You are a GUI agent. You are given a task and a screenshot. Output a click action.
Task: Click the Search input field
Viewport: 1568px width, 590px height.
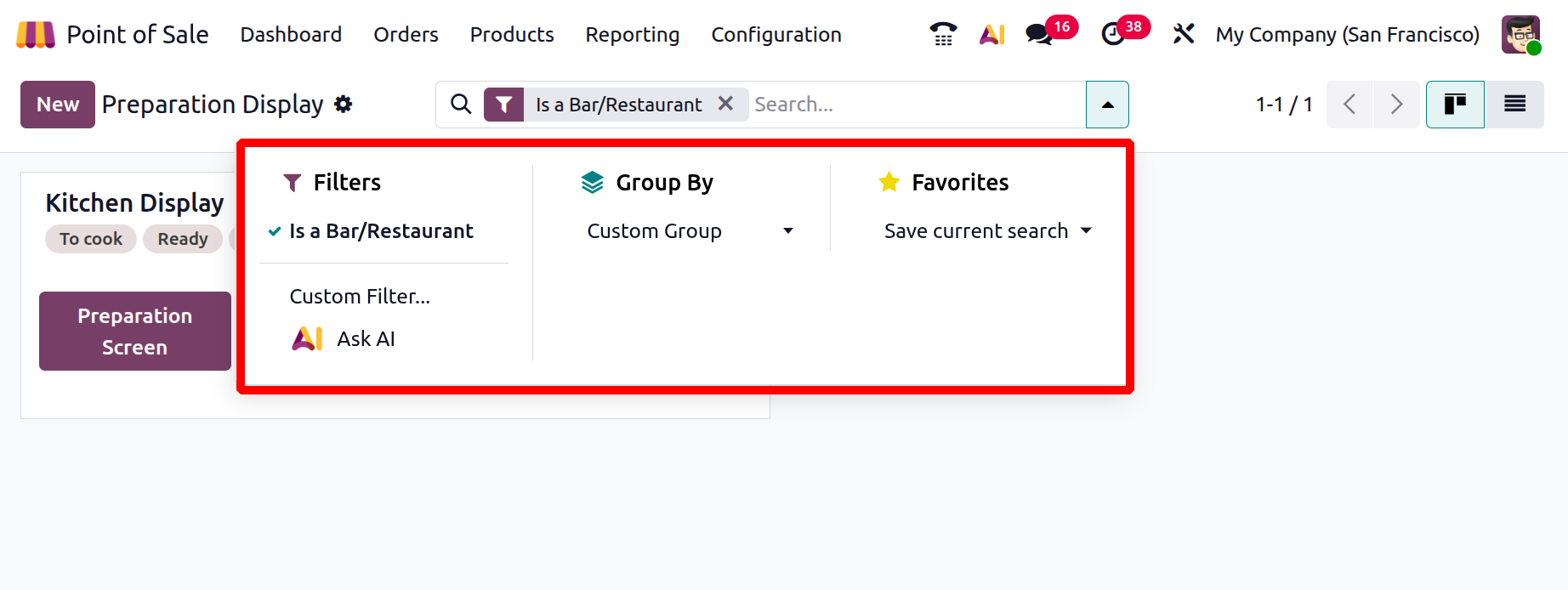click(914, 105)
